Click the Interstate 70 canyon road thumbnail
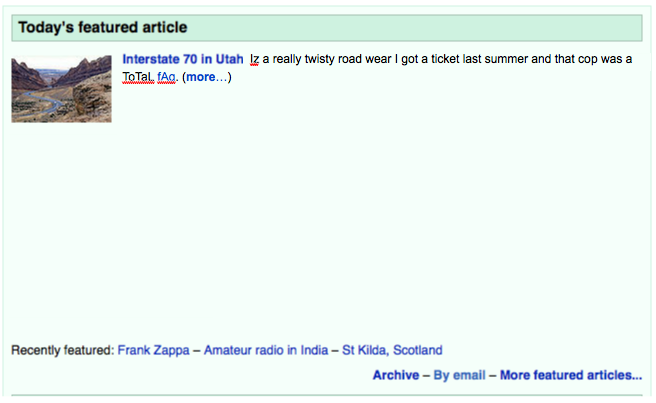656x403 pixels. [62, 89]
